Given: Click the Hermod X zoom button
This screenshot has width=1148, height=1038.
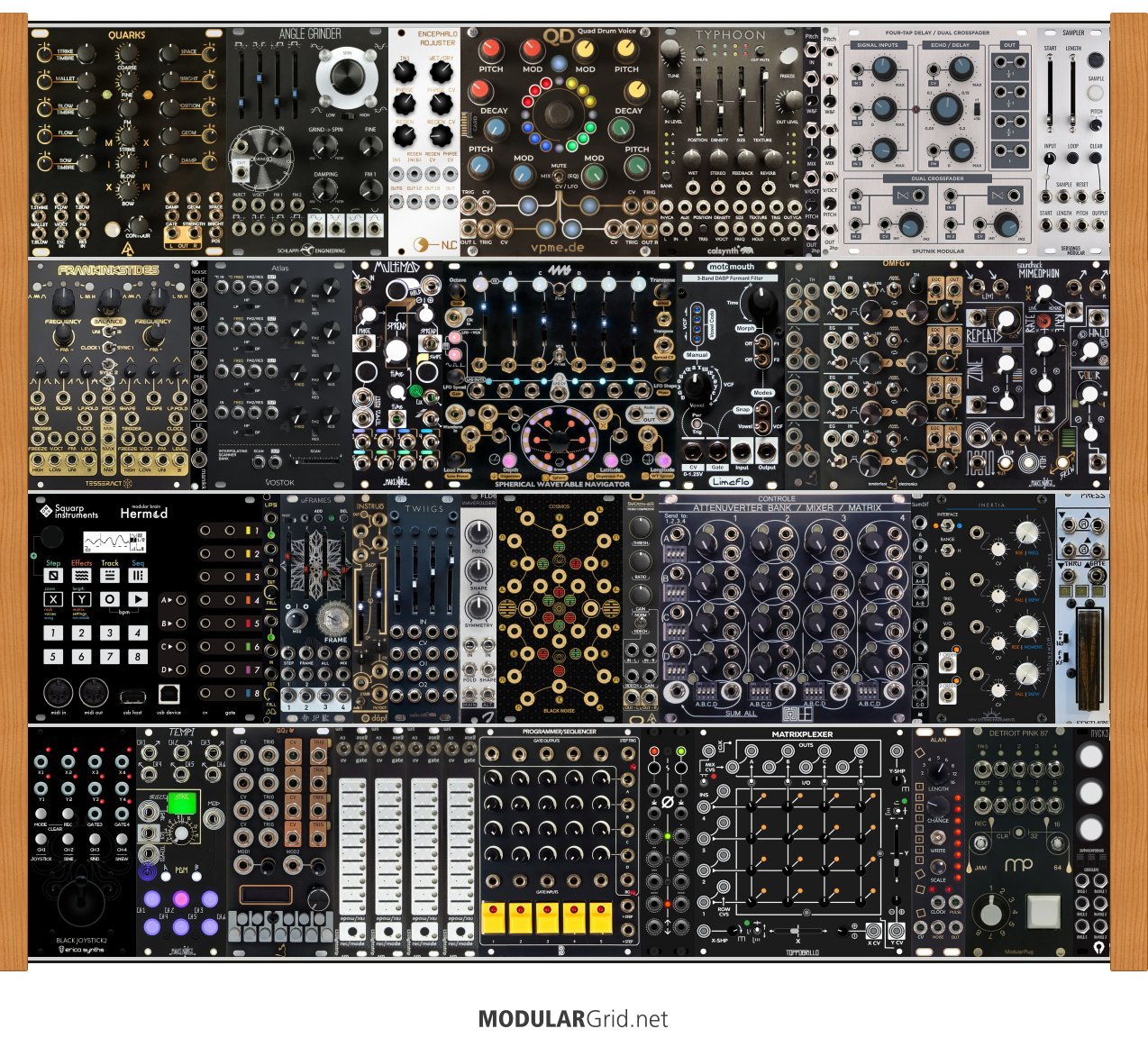Looking at the screenshot, I should (53, 600).
